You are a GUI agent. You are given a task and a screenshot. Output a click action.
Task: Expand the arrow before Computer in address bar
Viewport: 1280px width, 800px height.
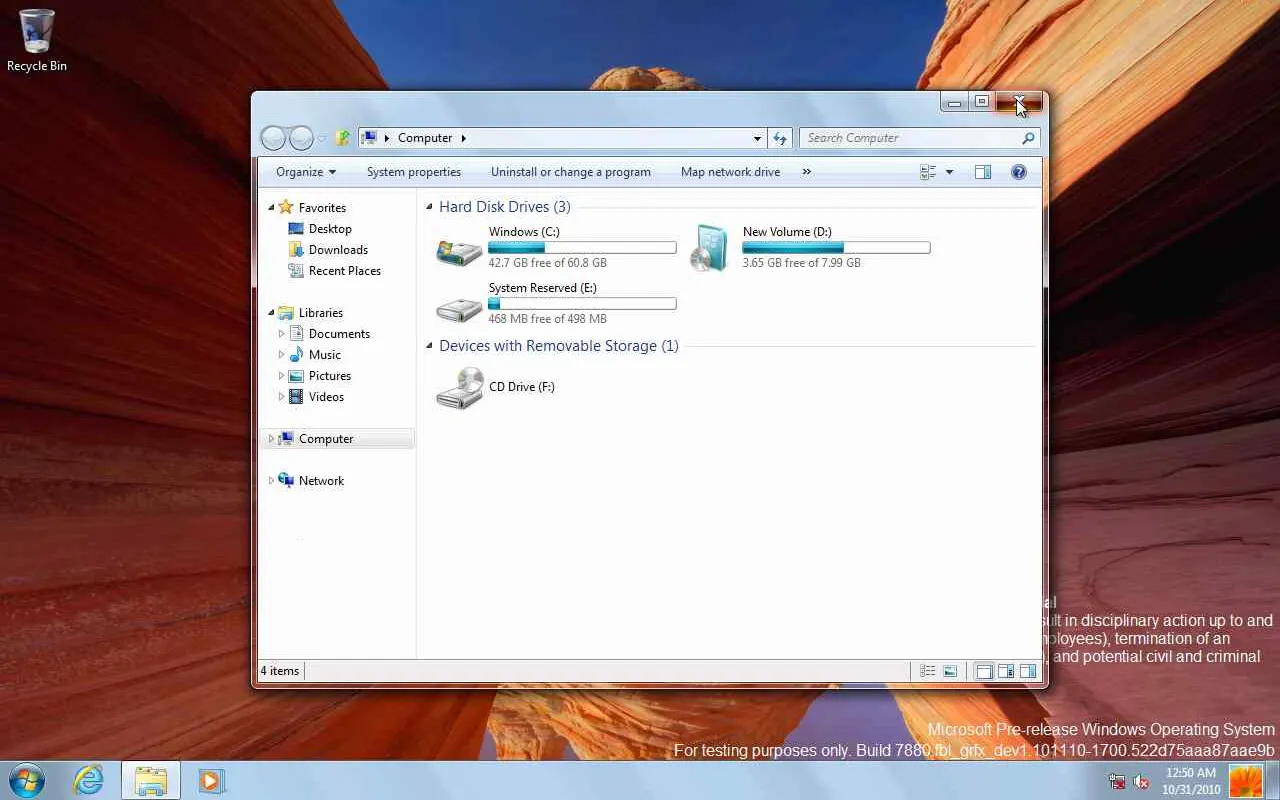(387, 138)
